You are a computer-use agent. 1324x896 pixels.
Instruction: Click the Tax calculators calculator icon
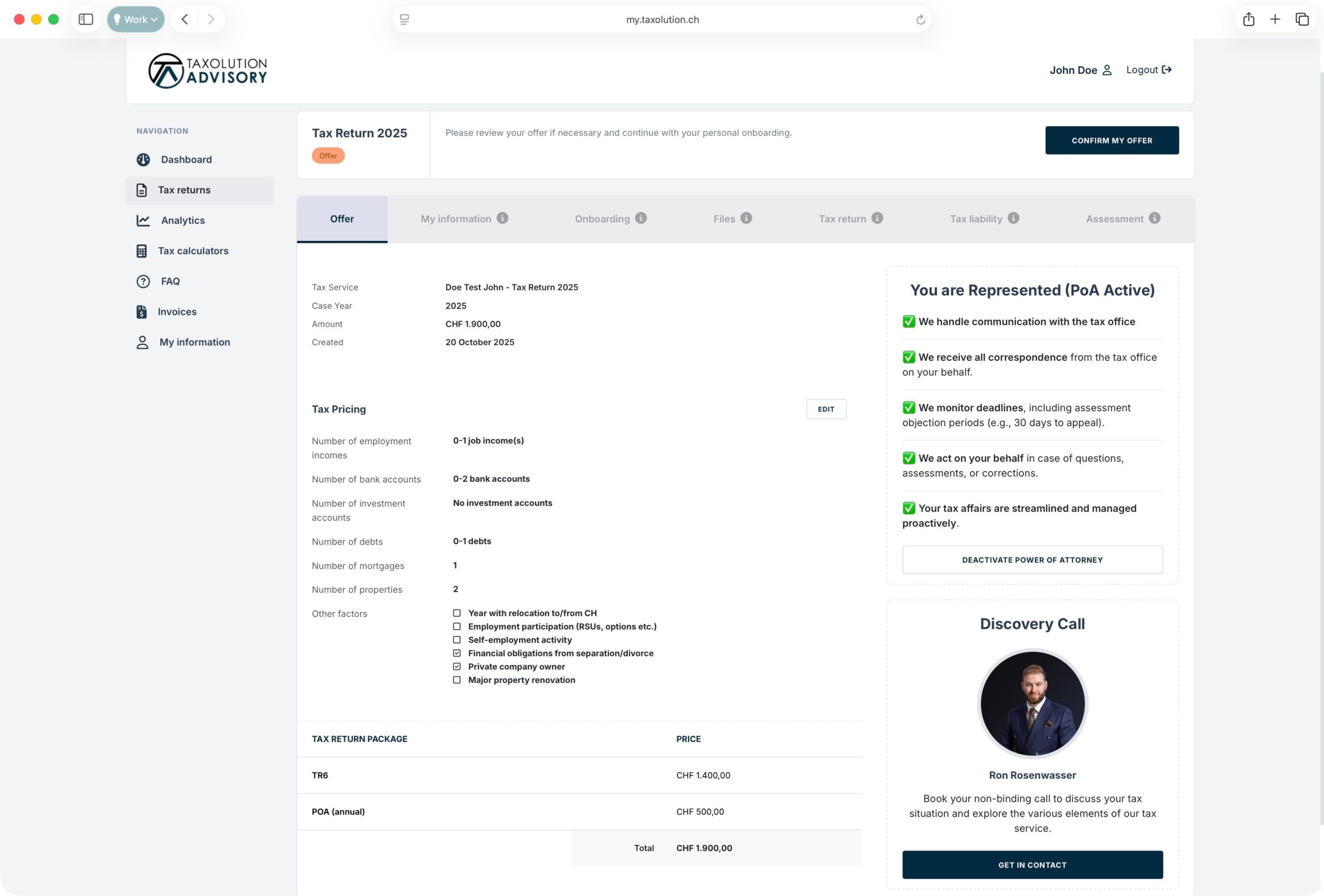pyautogui.click(x=142, y=251)
